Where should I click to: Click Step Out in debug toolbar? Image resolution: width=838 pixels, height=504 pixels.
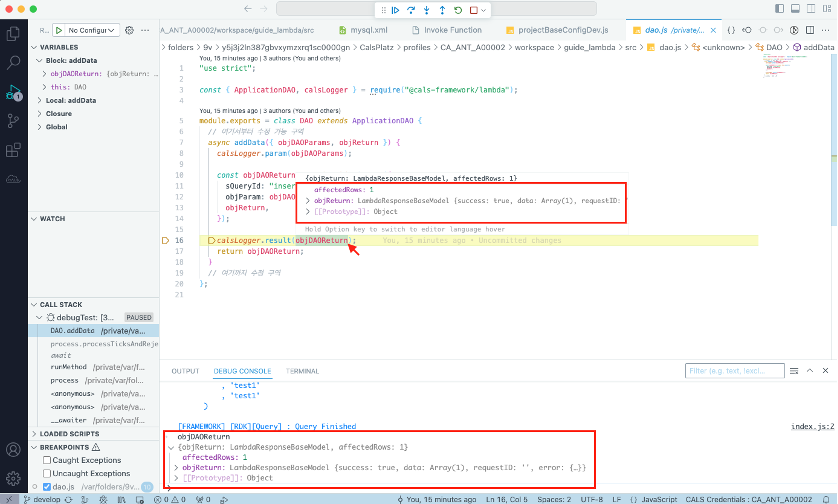tap(443, 10)
